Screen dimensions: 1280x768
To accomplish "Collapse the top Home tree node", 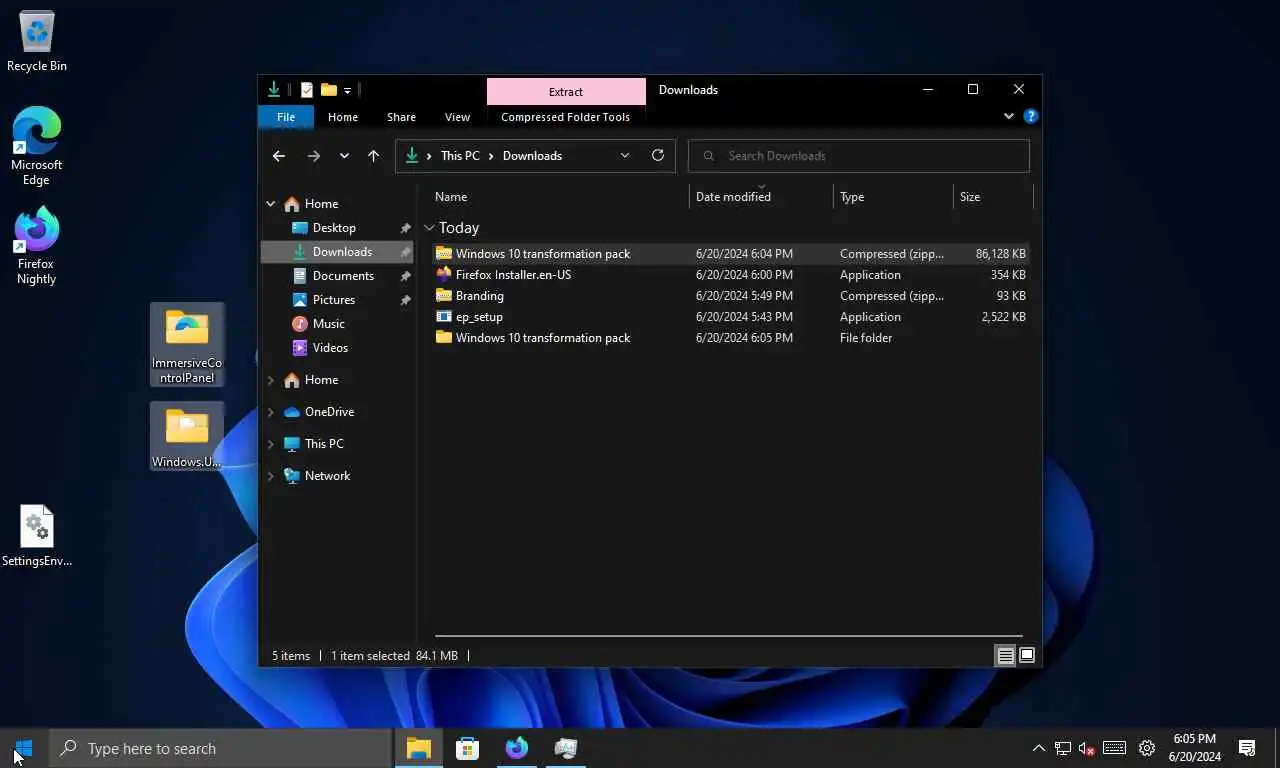I will 271,204.
